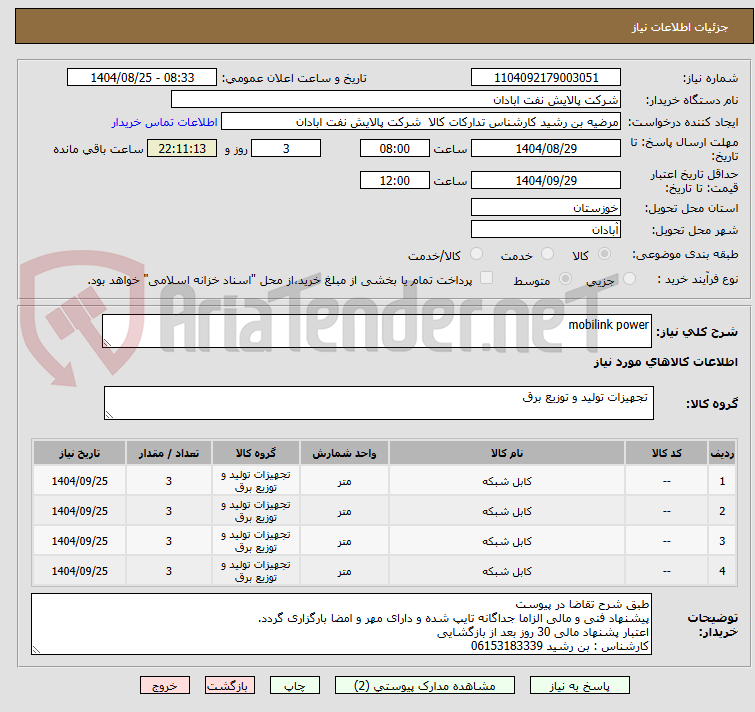Toggle the اسناد خزانه اسلامی payment checkbox
755x712 pixels.
(487, 279)
